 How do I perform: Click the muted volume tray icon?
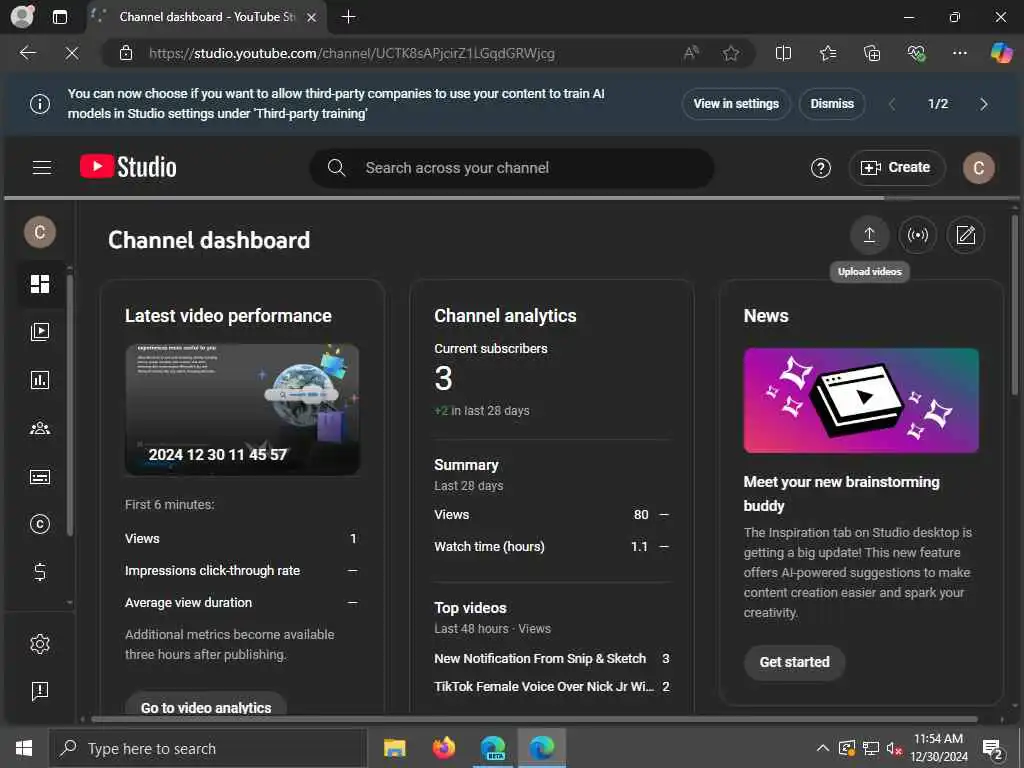pos(893,748)
